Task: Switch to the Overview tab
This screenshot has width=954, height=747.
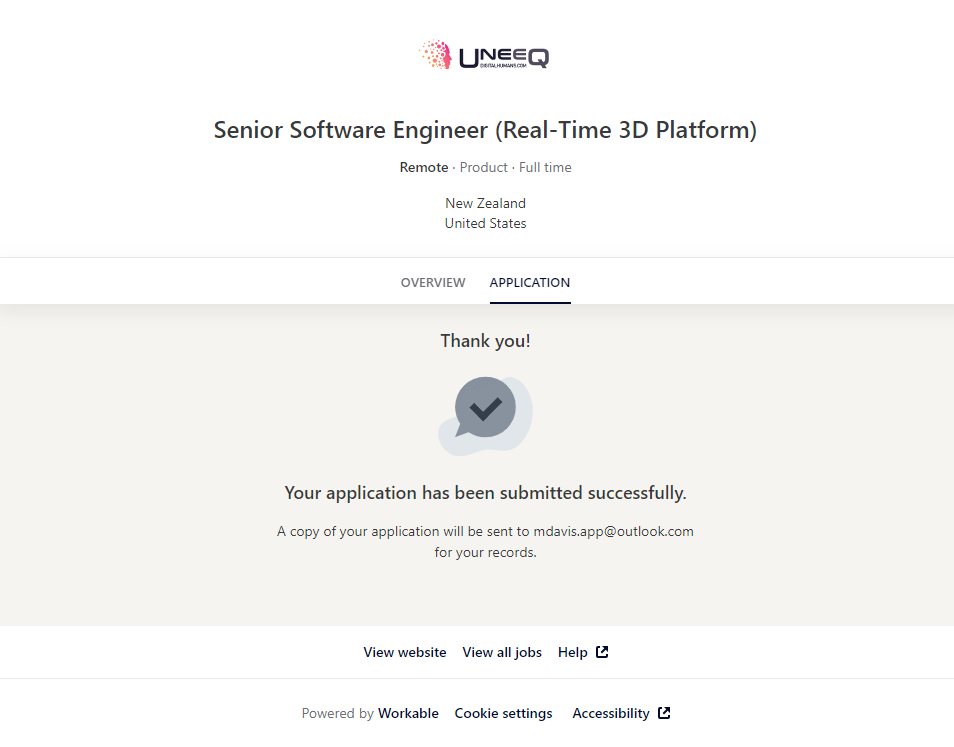Action: click(x=433, y=283)
